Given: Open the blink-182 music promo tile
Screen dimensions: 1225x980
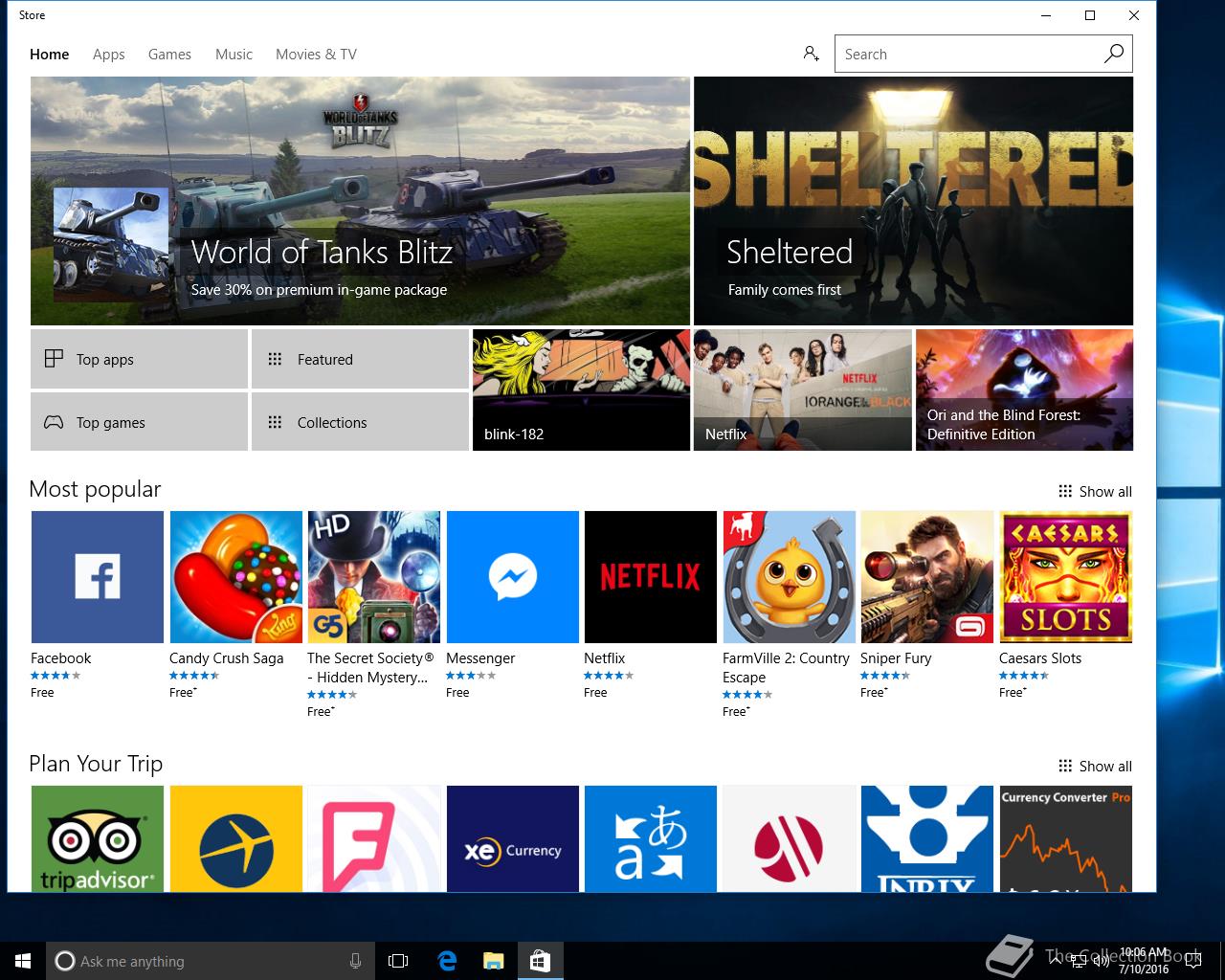Looking at the screenshot, I should pyautogui.click(x=581, y=390).
